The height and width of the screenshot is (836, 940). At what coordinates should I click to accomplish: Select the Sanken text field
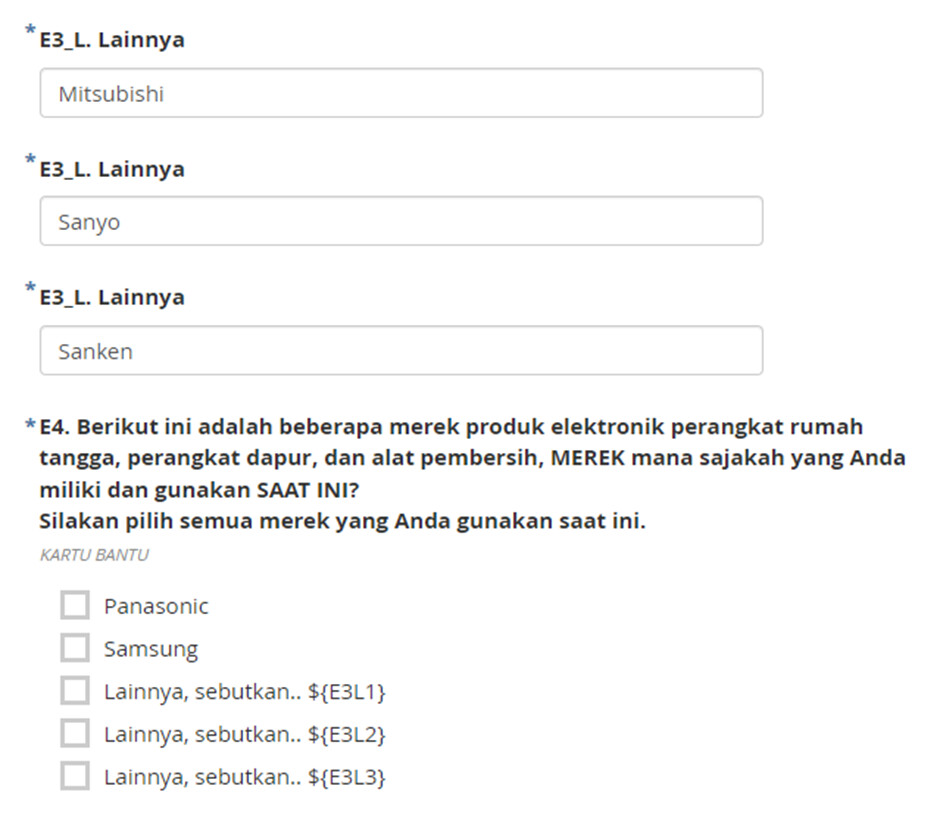click(400, 351)
